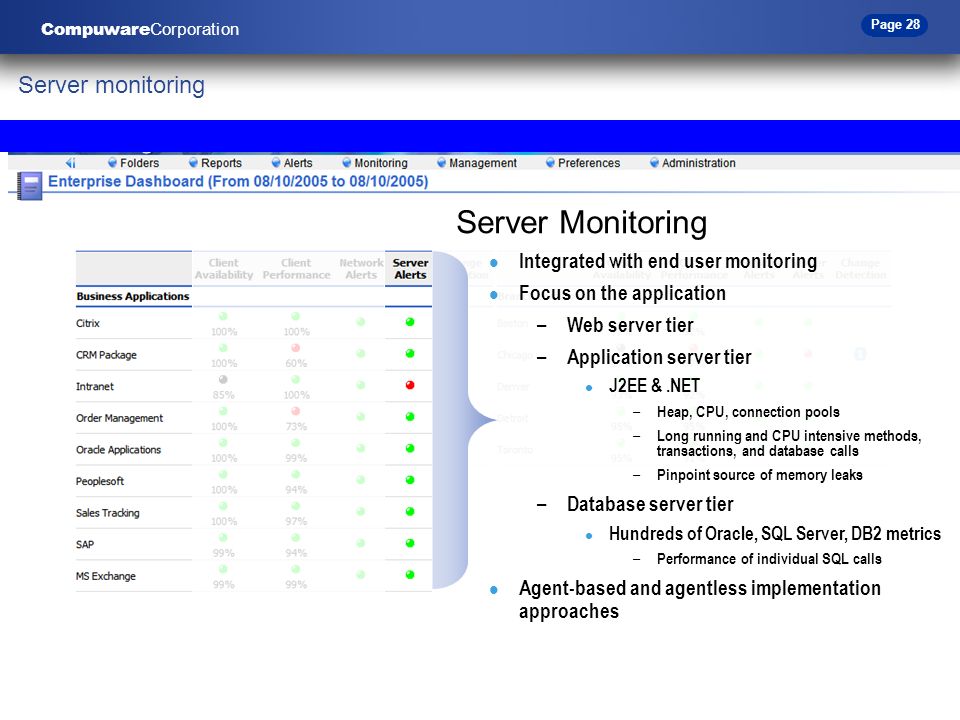Click the Citrix network alerts indicator
The width and height of the screenshot is (960, 720).
pos(361,321)
